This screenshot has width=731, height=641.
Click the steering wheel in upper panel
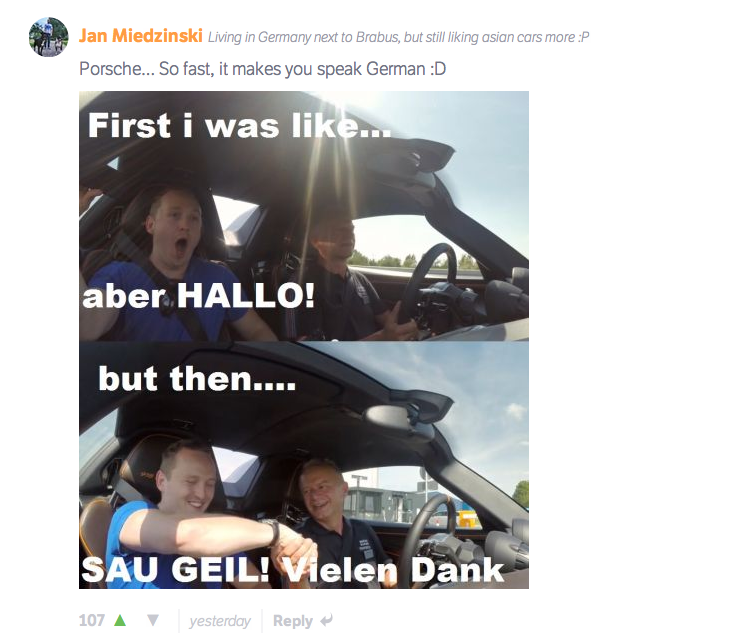pyautogui.click(x=431, y=282)
